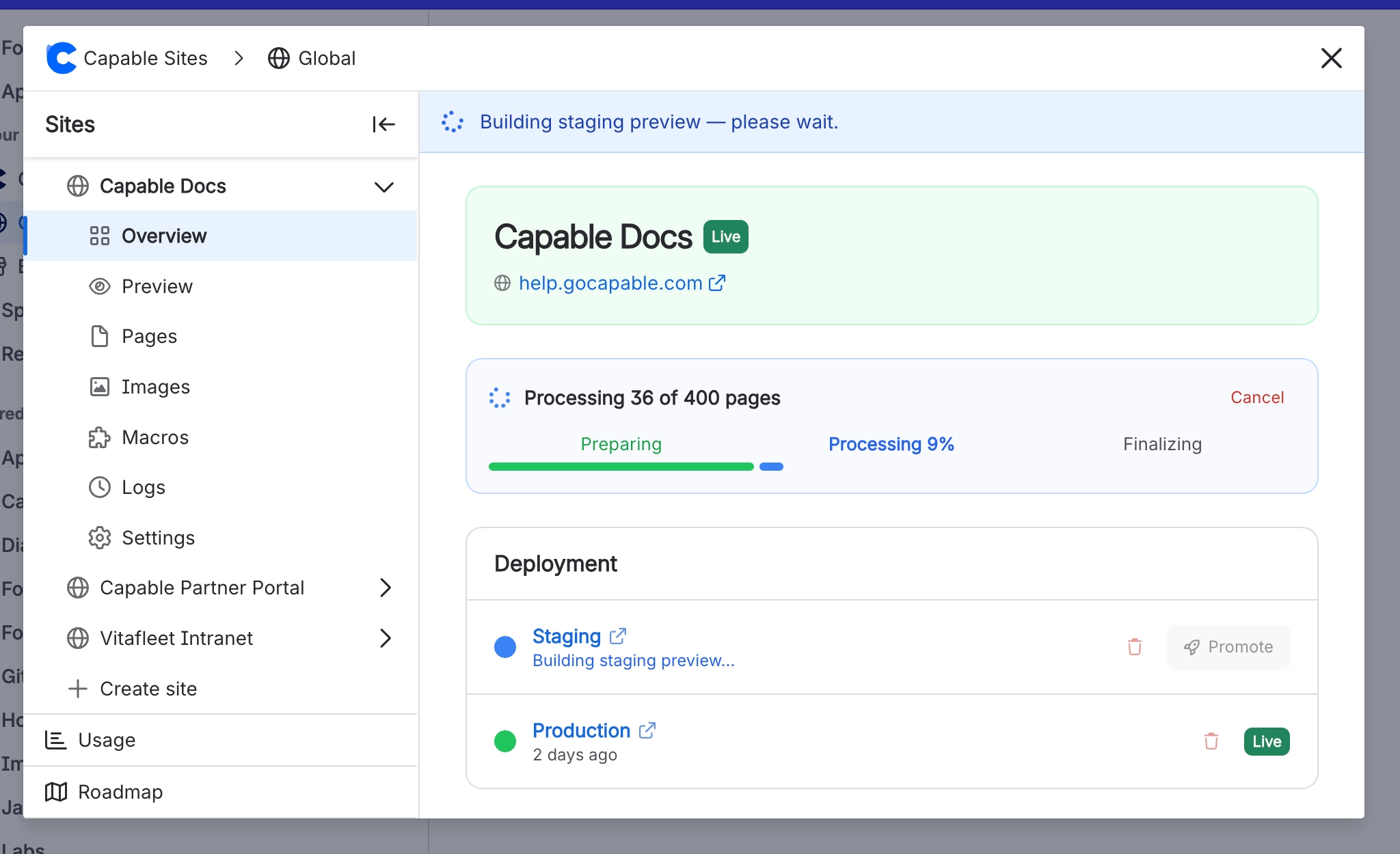
Task: Click the Usage chart icon
Action: 56,740
